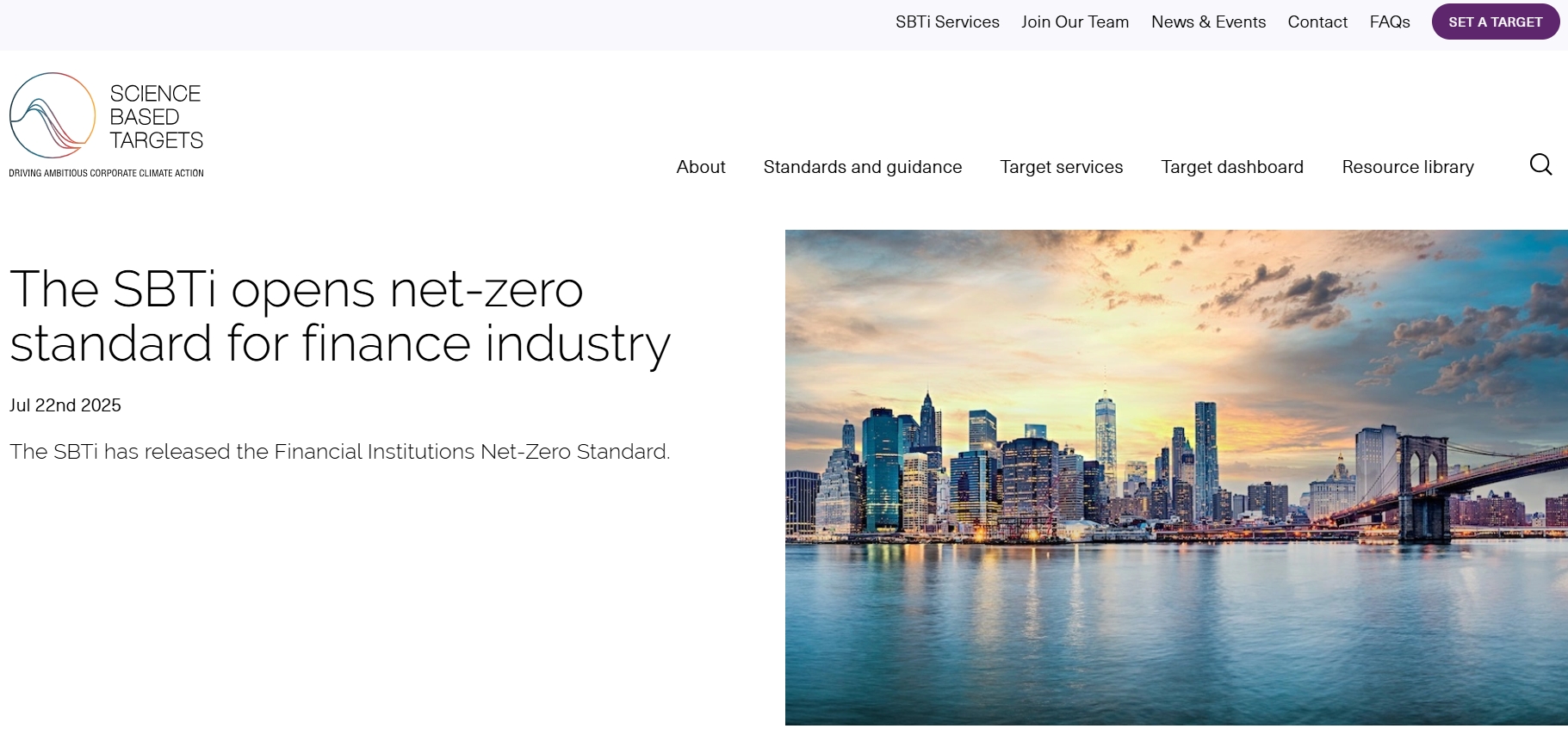Navigate to Target dashboard
Image resolution: width=1568 pixels, height=741 pixels.
(1232, 167)
